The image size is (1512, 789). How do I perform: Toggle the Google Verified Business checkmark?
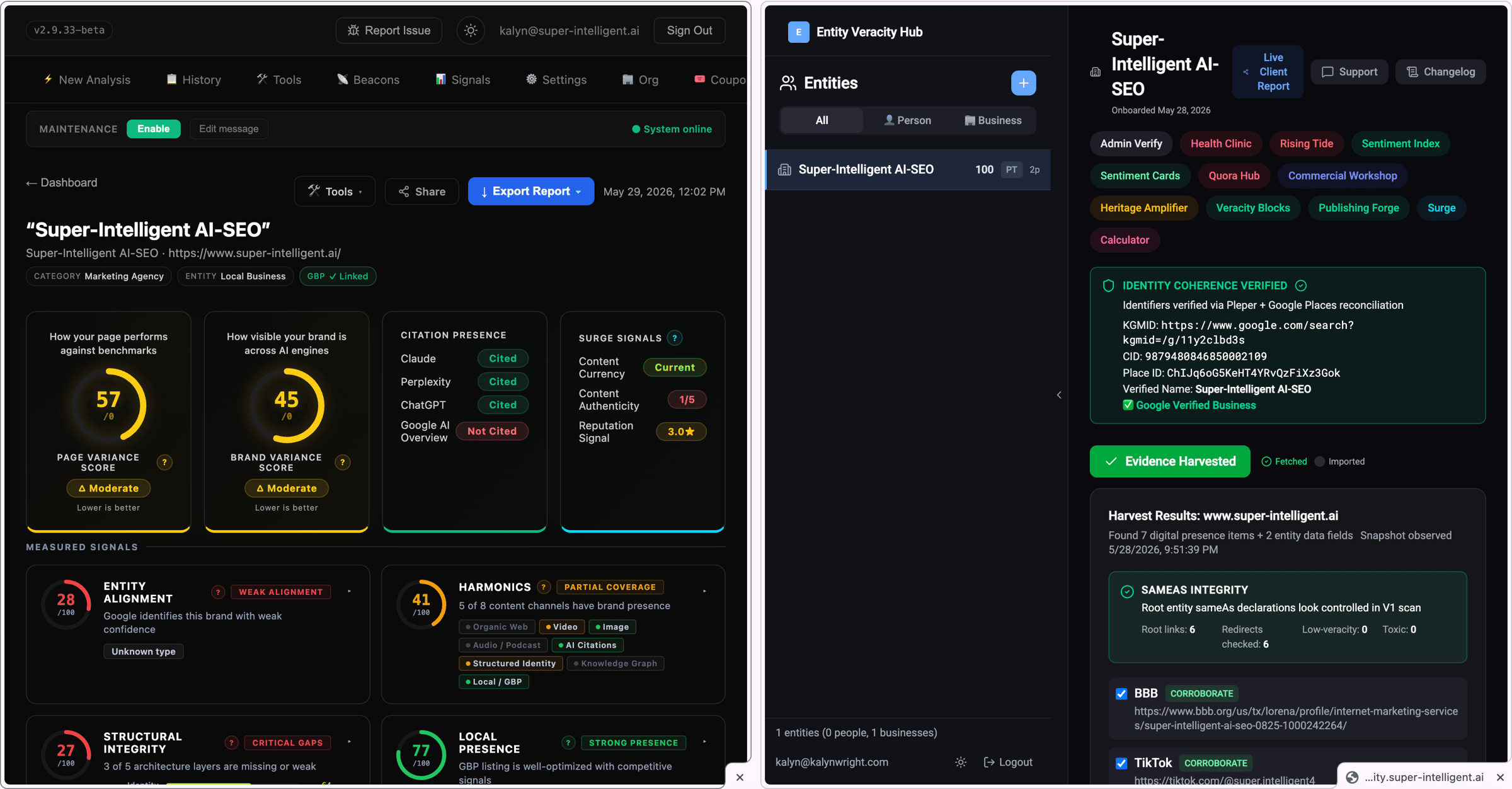click(1128, 405)
